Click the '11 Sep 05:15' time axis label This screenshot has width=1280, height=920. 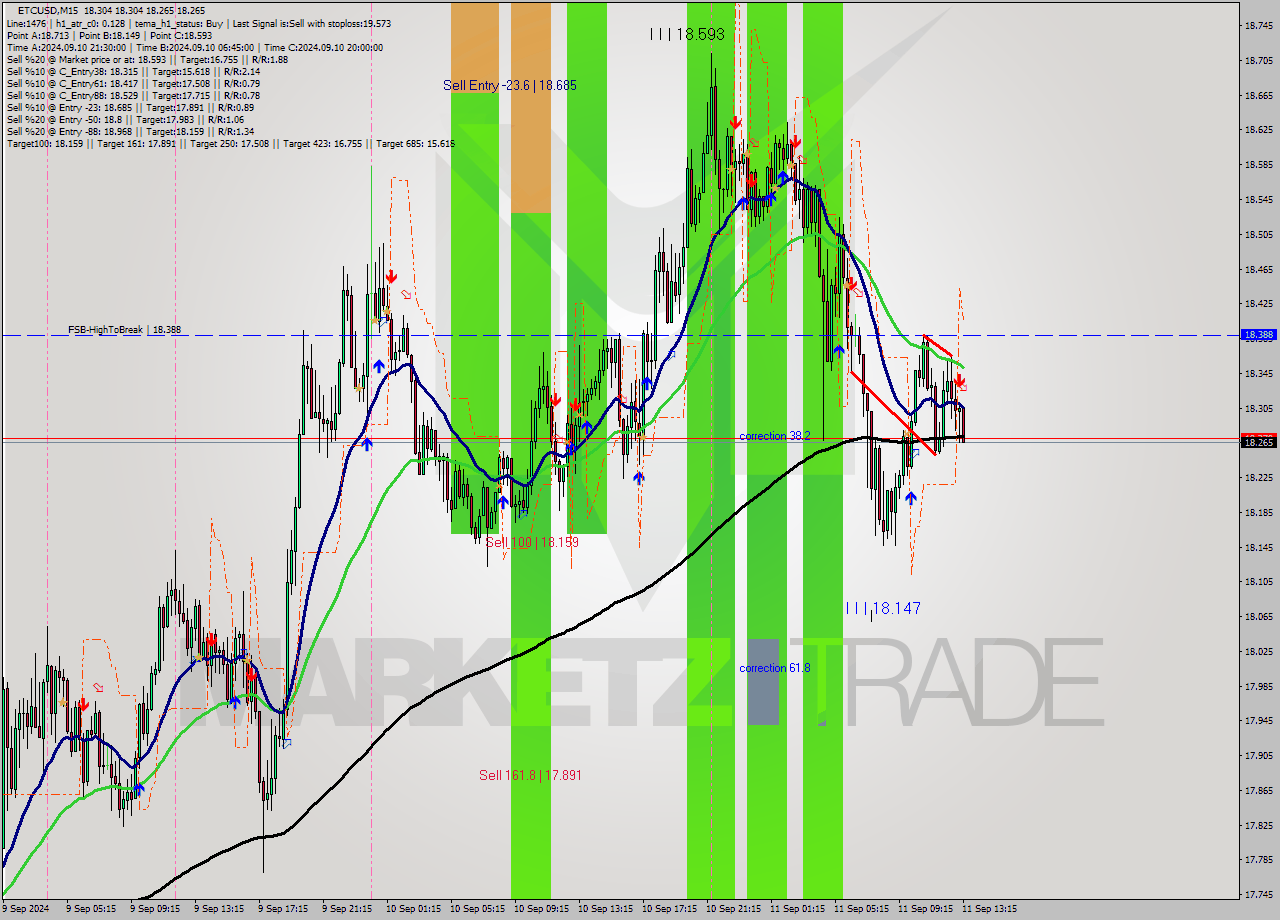click(860, 909)
